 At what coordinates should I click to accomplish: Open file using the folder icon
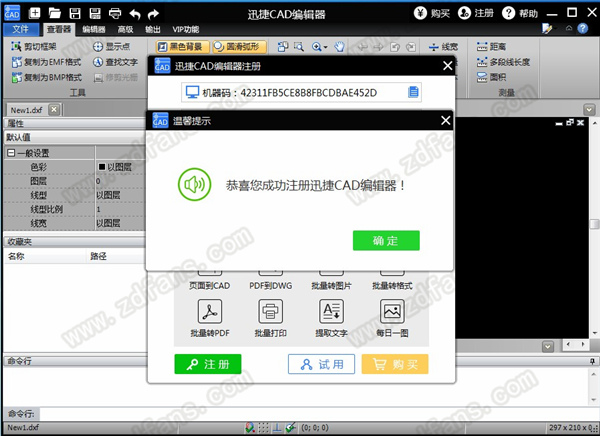[55, 14]
